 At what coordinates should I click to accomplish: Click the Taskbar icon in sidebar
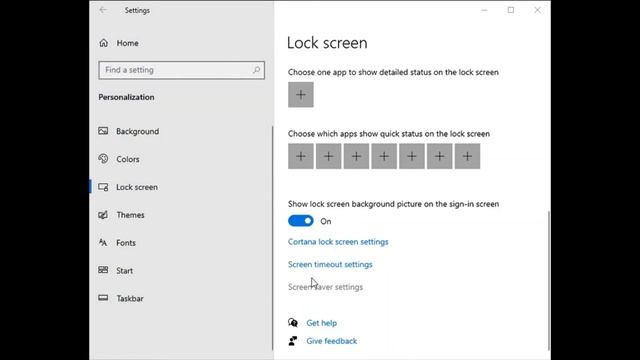pos(103,298)
